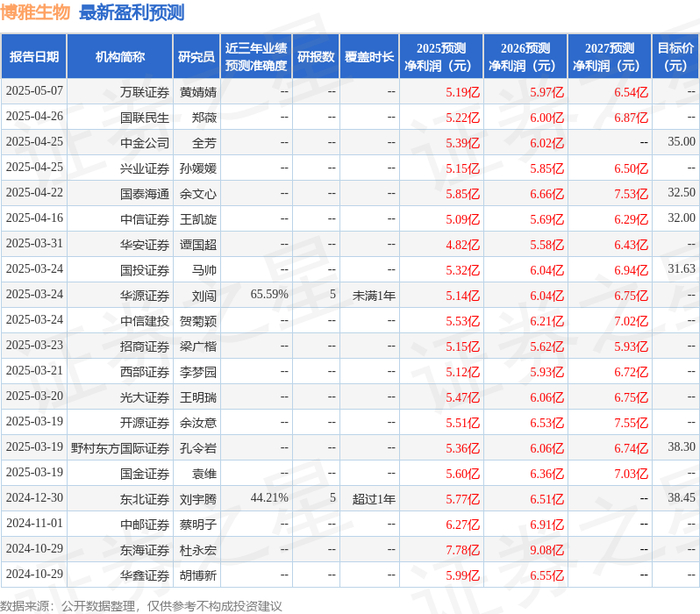Click the 2026预测净利润 column header
Viewport: 700px width, 614px height.
click(525, 57)
